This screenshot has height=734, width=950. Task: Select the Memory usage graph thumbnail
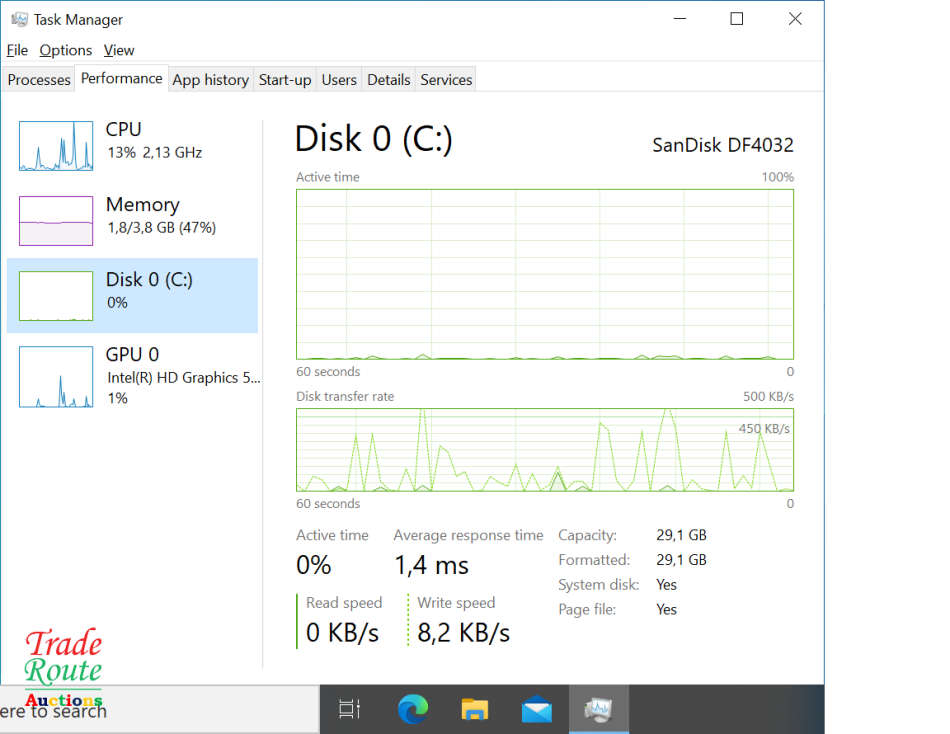pyautogui.click(x=56, y=220)
